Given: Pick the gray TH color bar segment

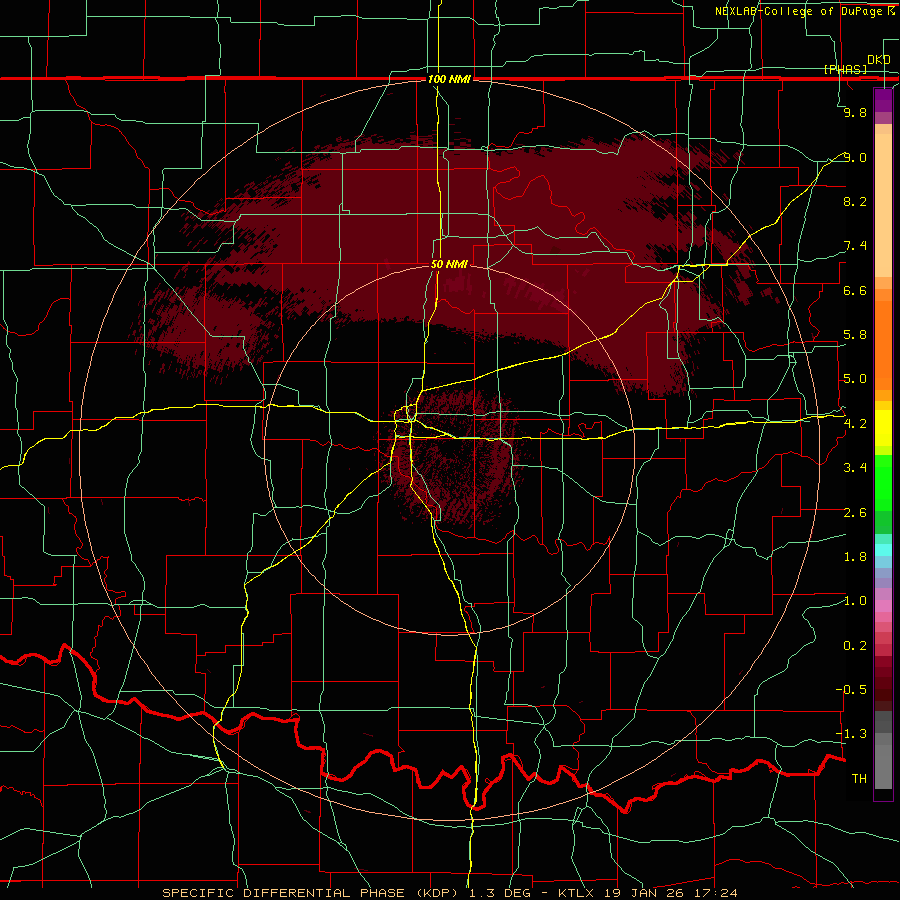Looking at the screenshot, I should point(883,767).
